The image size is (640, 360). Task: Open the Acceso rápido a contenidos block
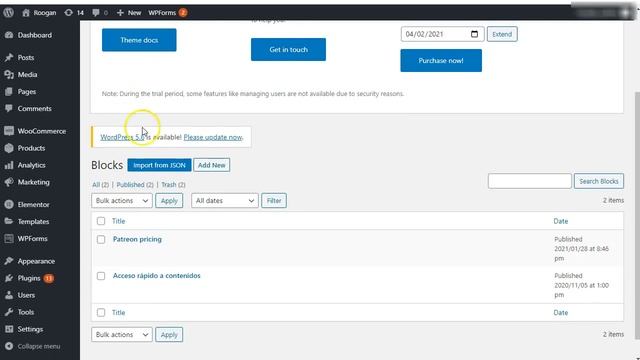[x=157, y=276]
